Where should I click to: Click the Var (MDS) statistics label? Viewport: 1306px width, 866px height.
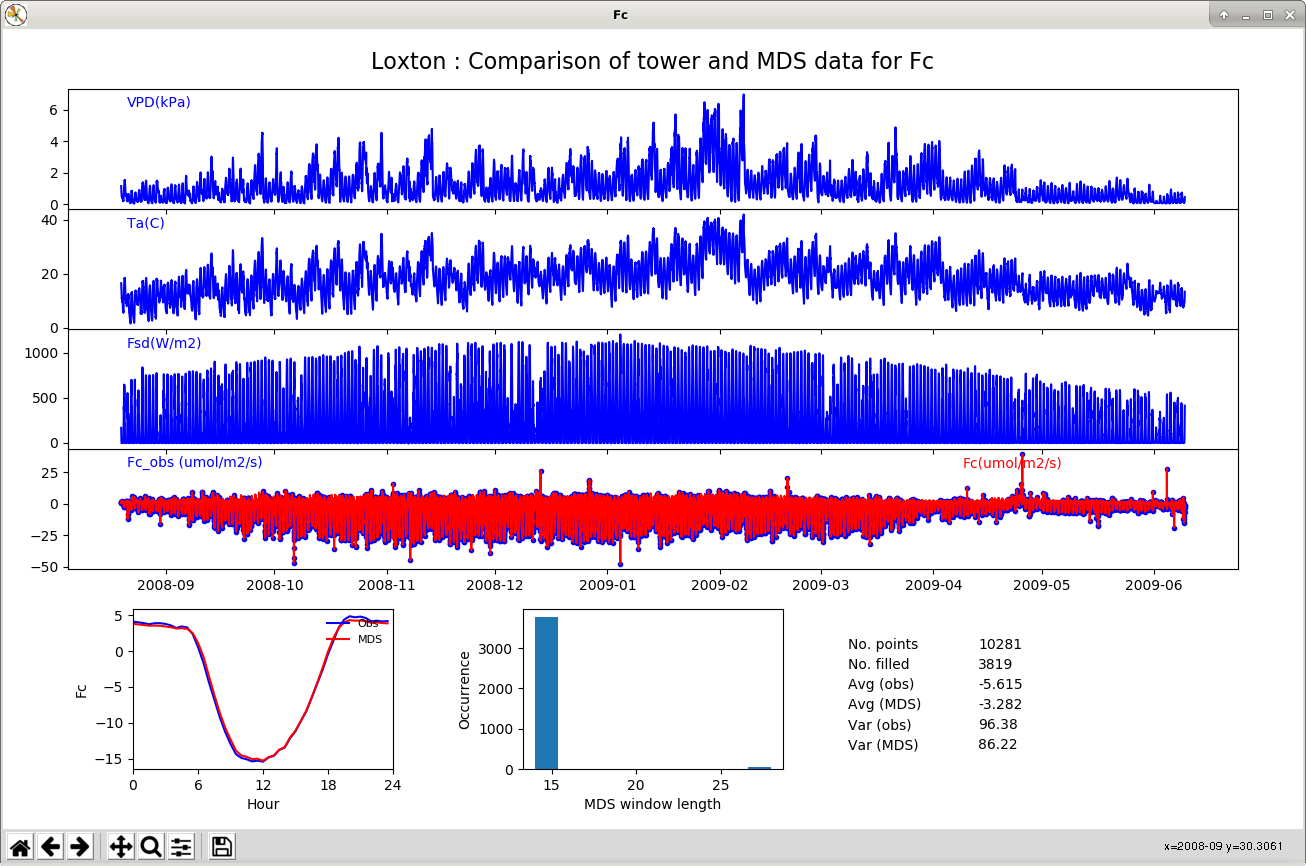(883, 744)
